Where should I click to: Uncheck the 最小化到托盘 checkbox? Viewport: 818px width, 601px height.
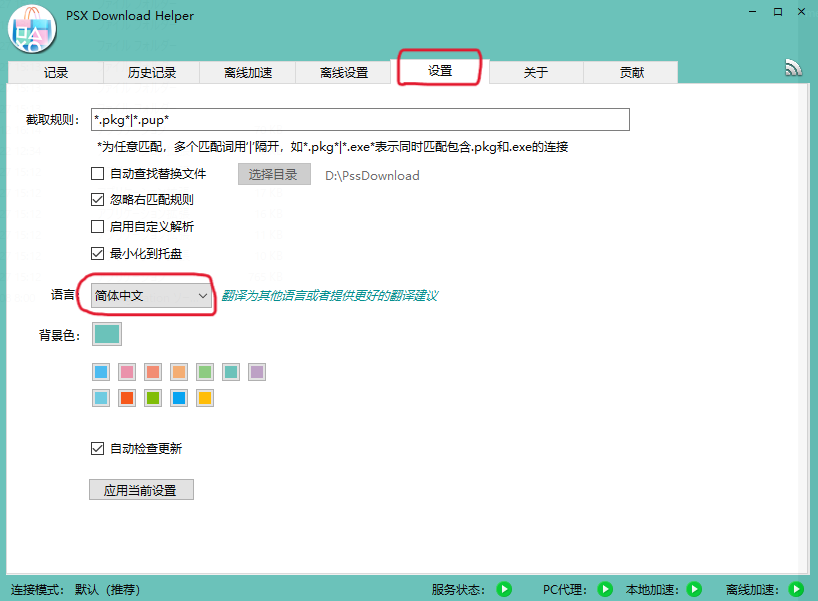98,253
